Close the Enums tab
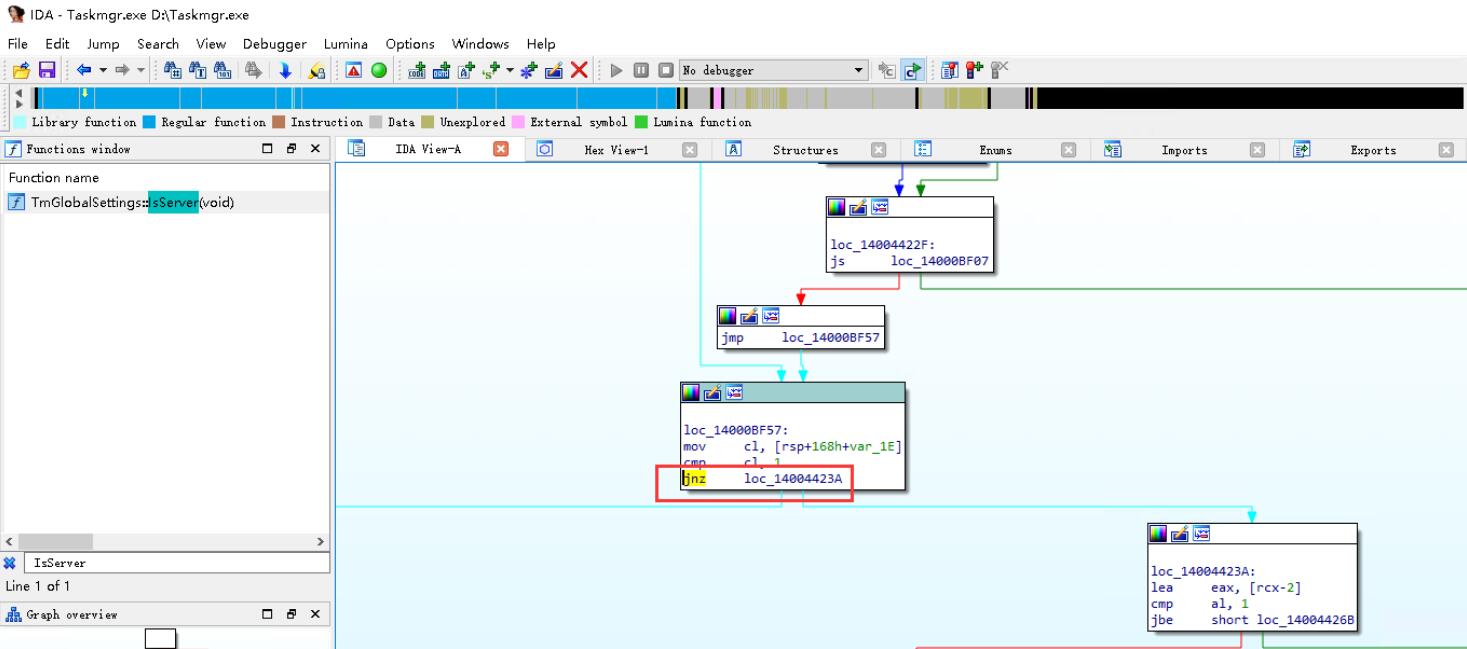This screenshot has height=649, width=1467. 1068,150
